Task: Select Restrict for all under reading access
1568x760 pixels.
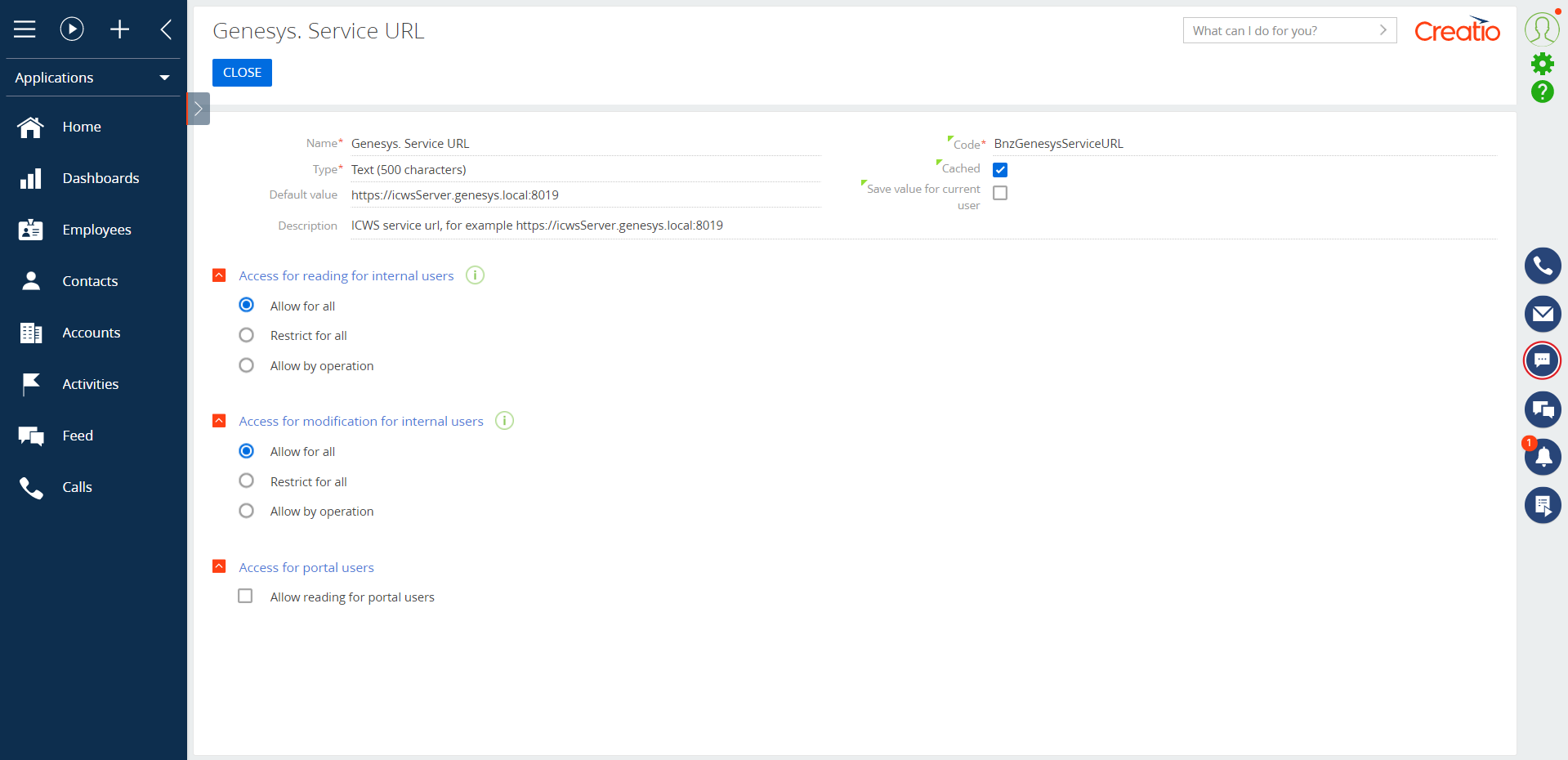Action: [x=246, y=335]
